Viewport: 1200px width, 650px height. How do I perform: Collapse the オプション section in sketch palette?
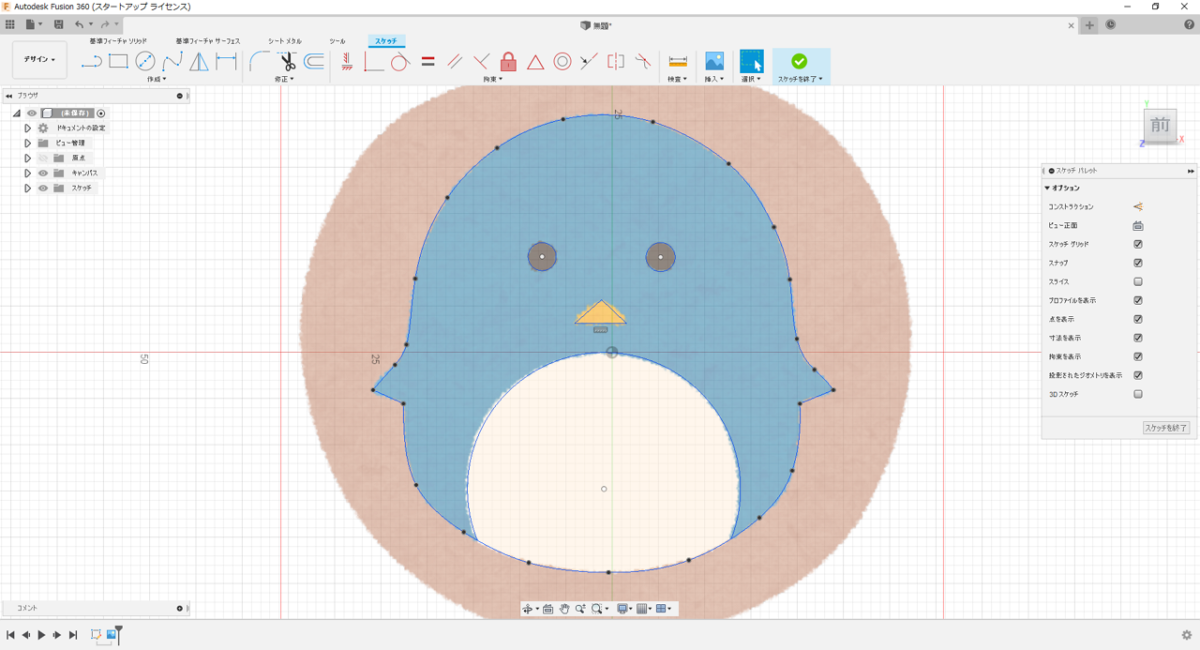(x=1047, y=188)
